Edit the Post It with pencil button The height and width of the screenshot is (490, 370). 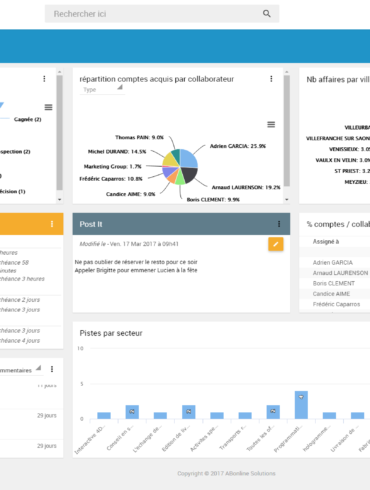(x=276, y=244)
